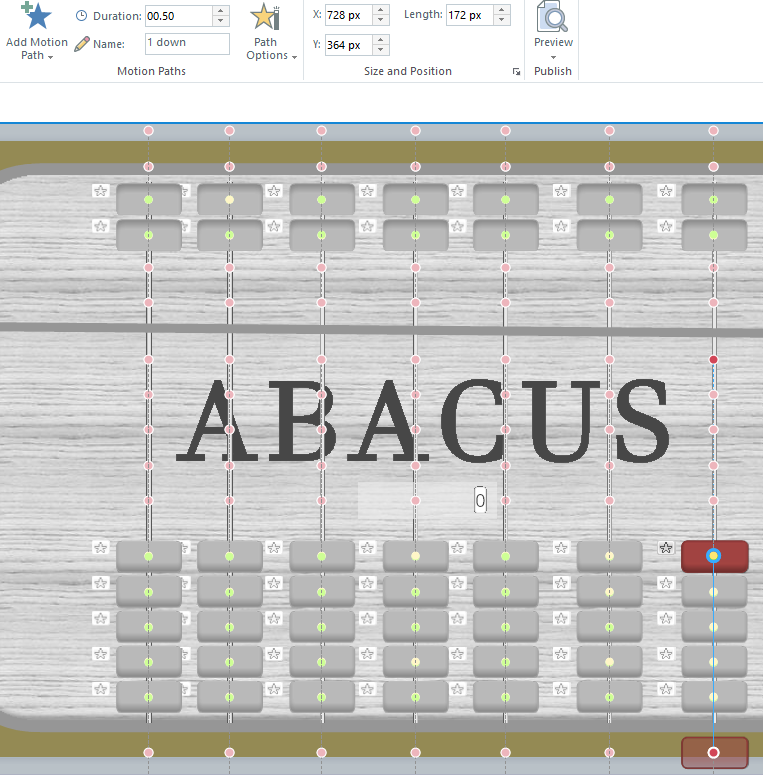Click the star animation icon beside red bead
The width and height of the screenshot is (763, 779).
click(x=666, y=548)
